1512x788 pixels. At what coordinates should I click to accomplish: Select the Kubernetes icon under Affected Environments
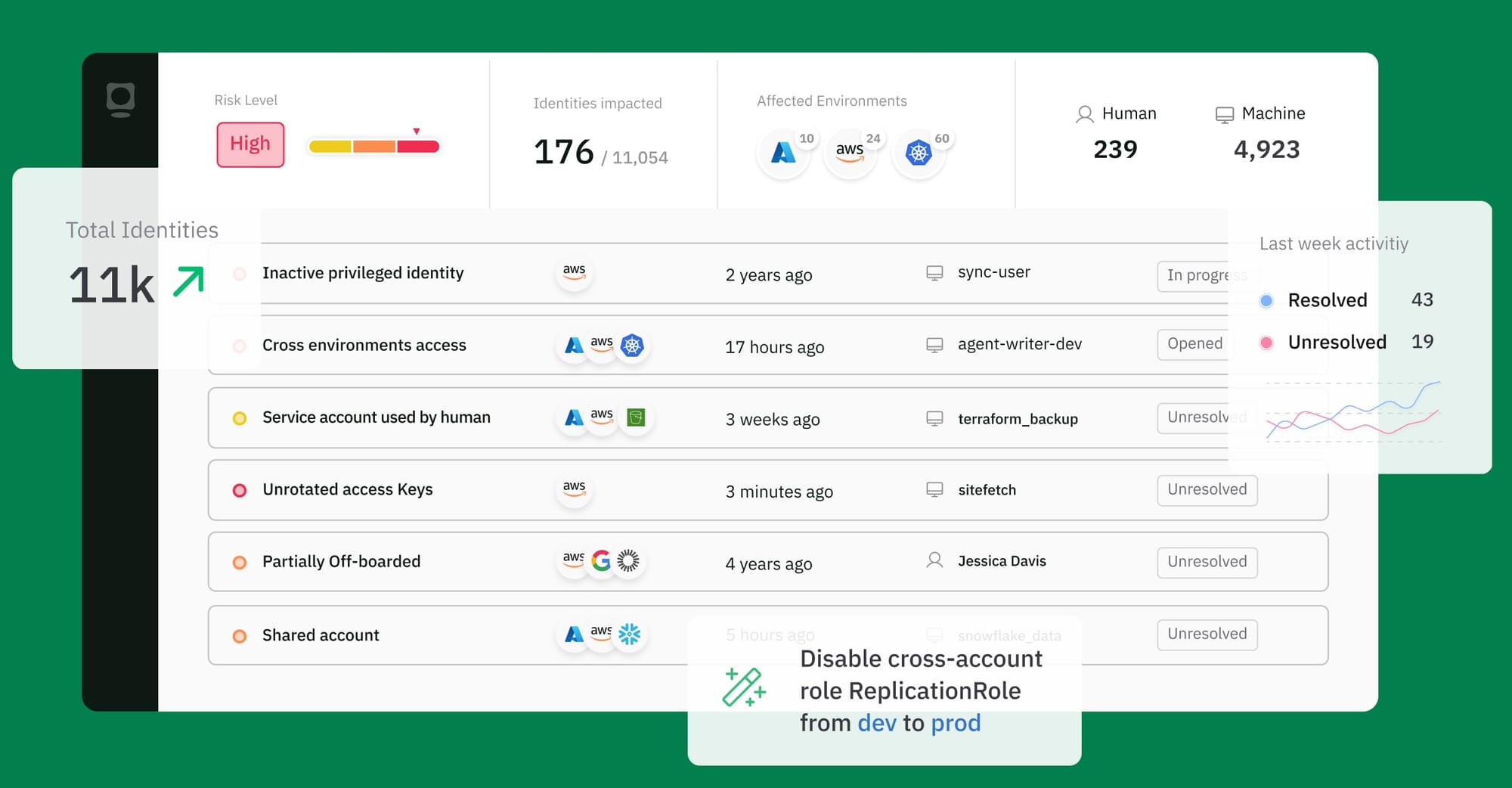coord(918,153)
